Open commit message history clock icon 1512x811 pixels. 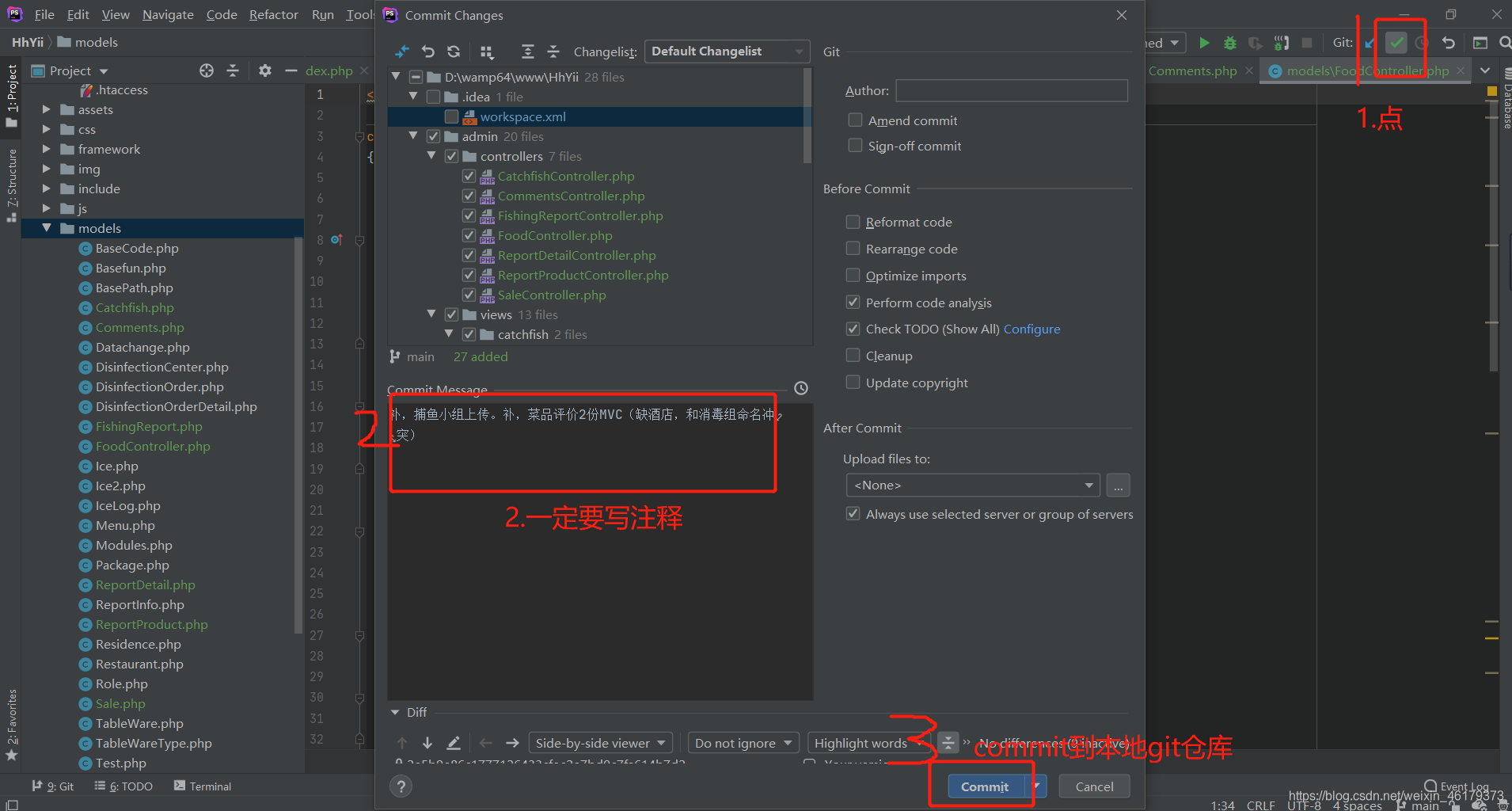(x=801, y=388)
